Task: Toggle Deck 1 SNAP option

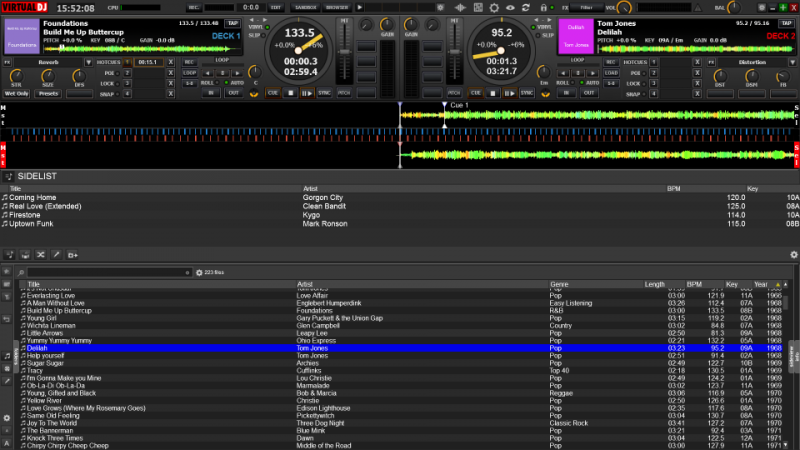Action: (x=108, y=94)
